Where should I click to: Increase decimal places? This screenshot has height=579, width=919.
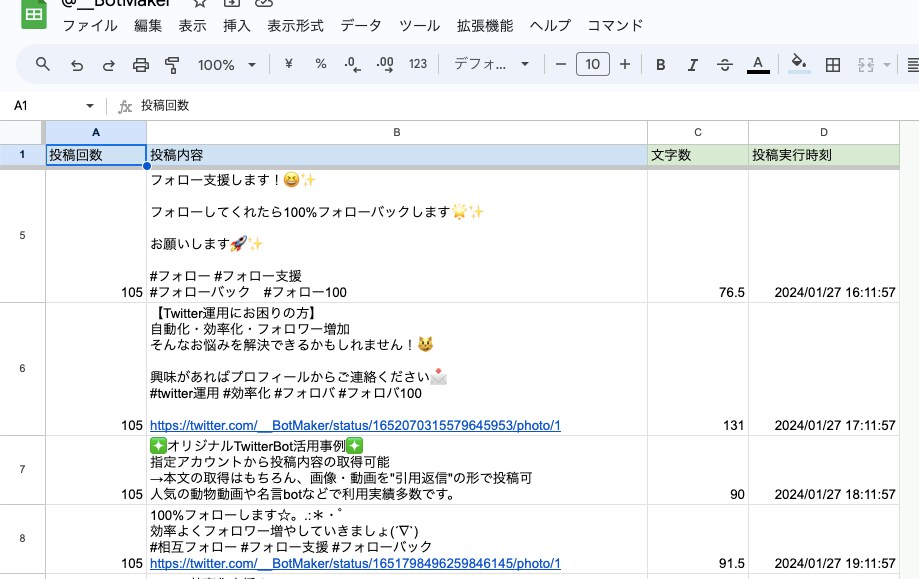[x=385, y=64]
